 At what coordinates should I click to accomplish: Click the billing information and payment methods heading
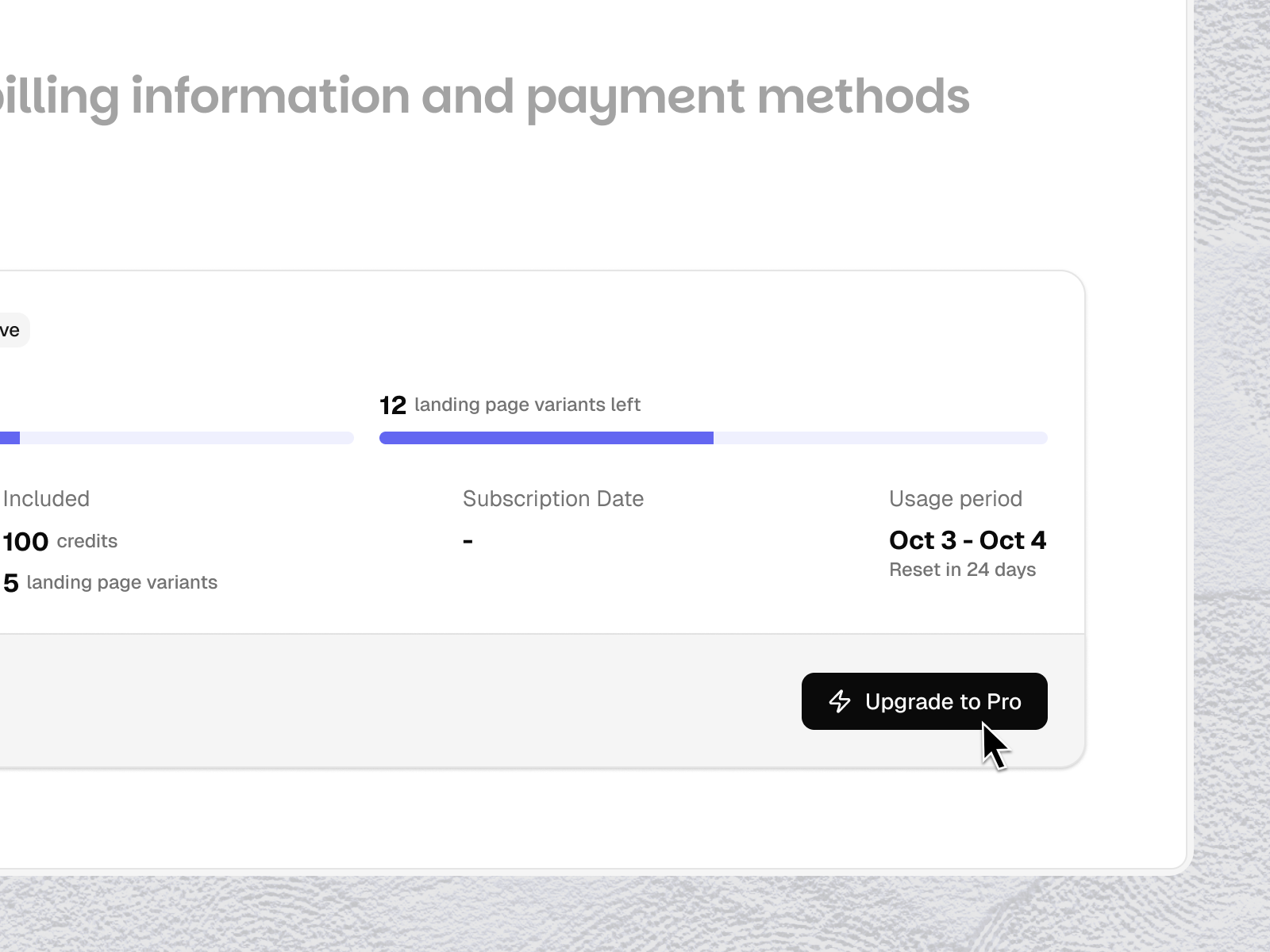[x=484, y=97]
